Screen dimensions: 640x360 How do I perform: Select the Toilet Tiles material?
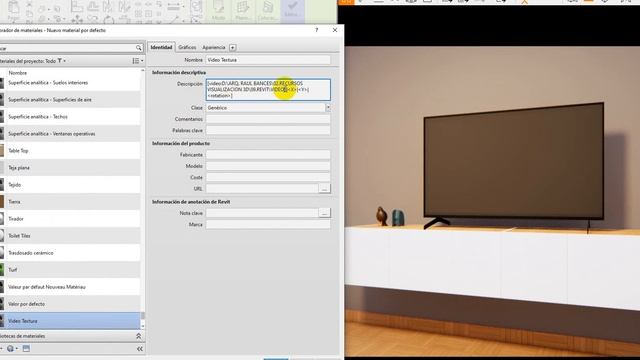[70, 236]
